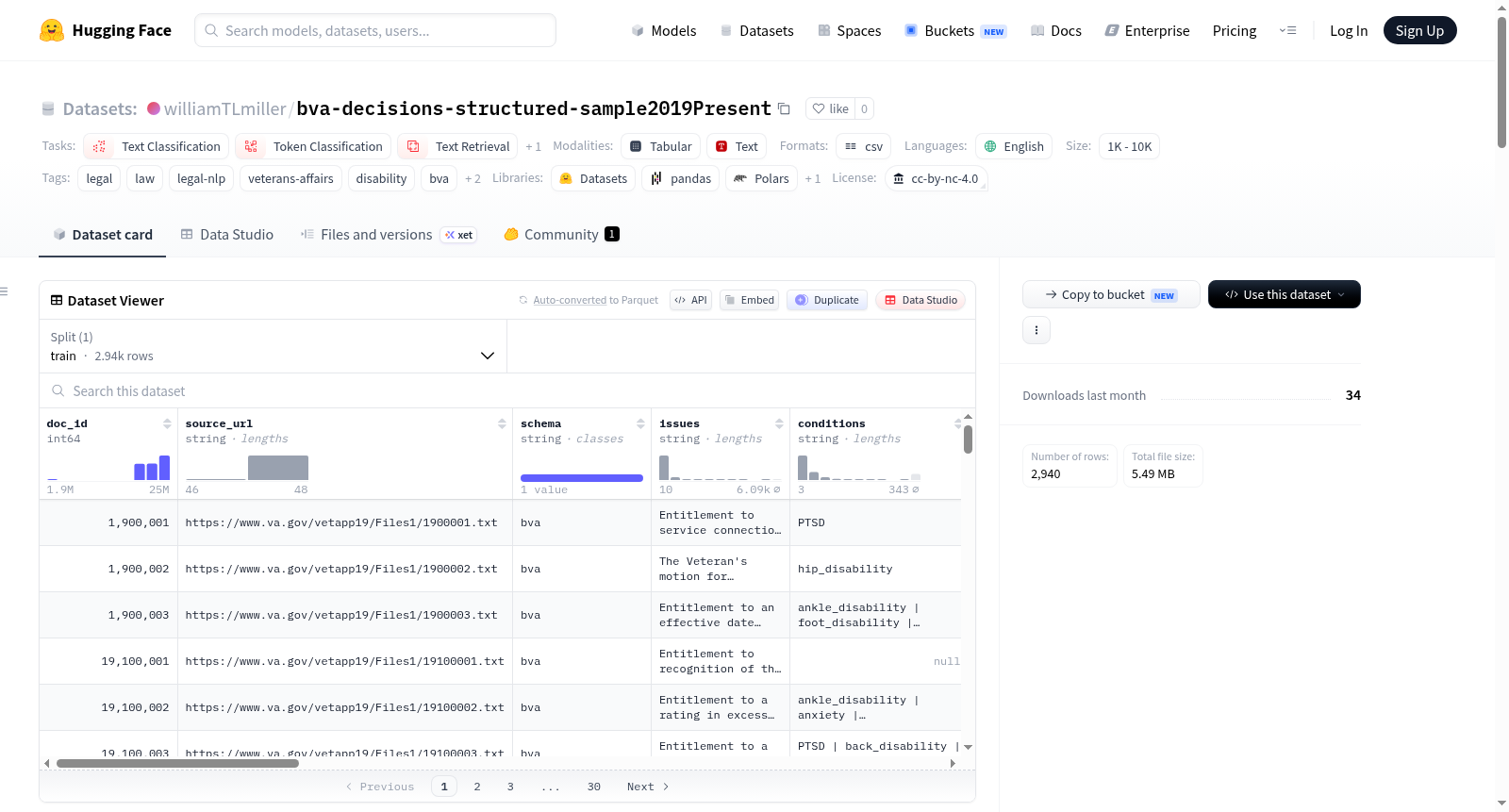1509x812 pixels.
Task: Open Docs in the top navigation
Action: pos(1056,30)
